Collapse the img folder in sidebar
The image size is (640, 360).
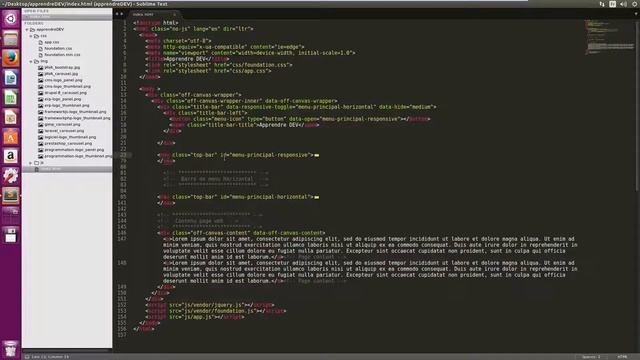(x=31, y=61)
